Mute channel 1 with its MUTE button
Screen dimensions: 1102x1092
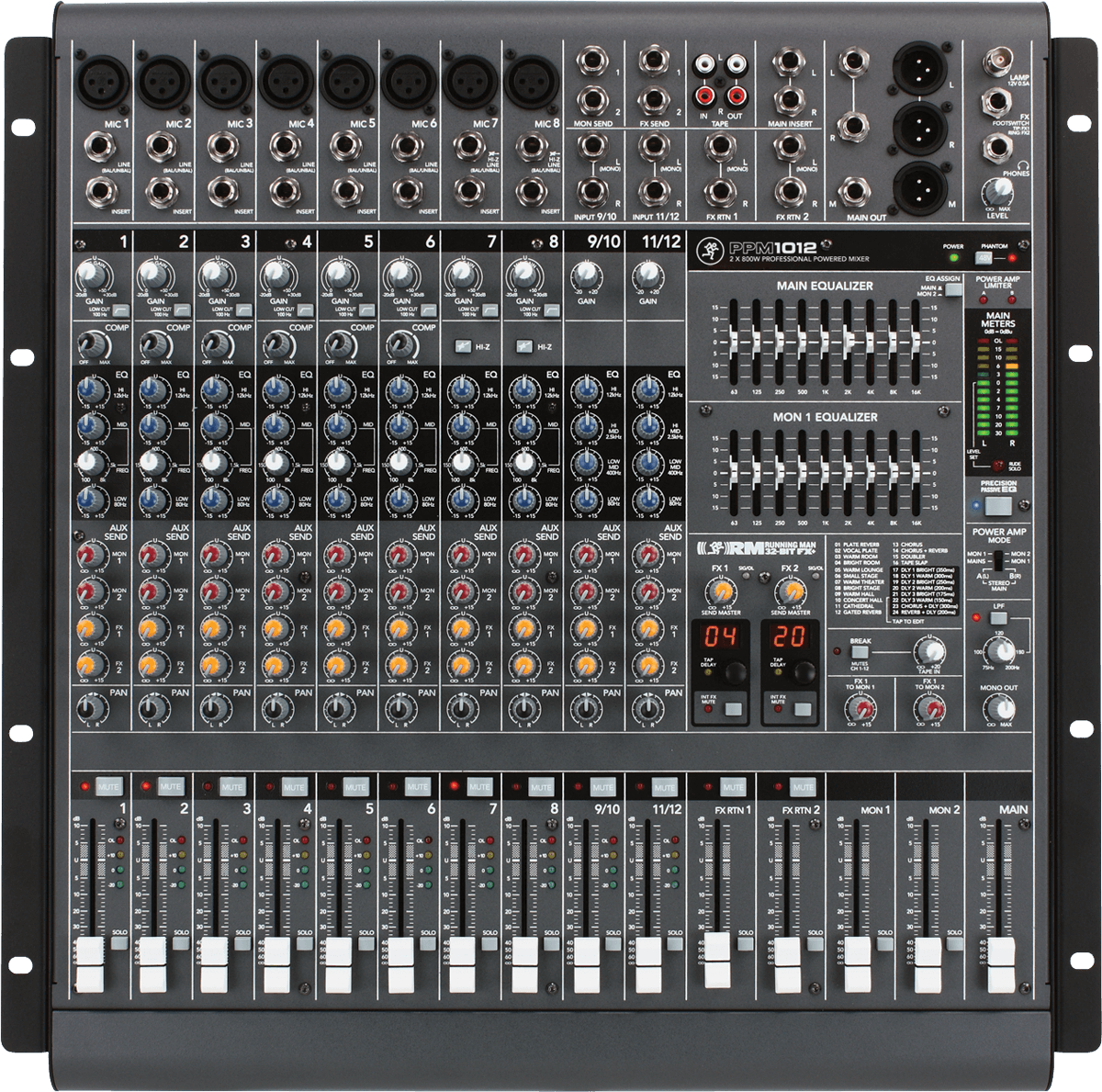point(108,787)
